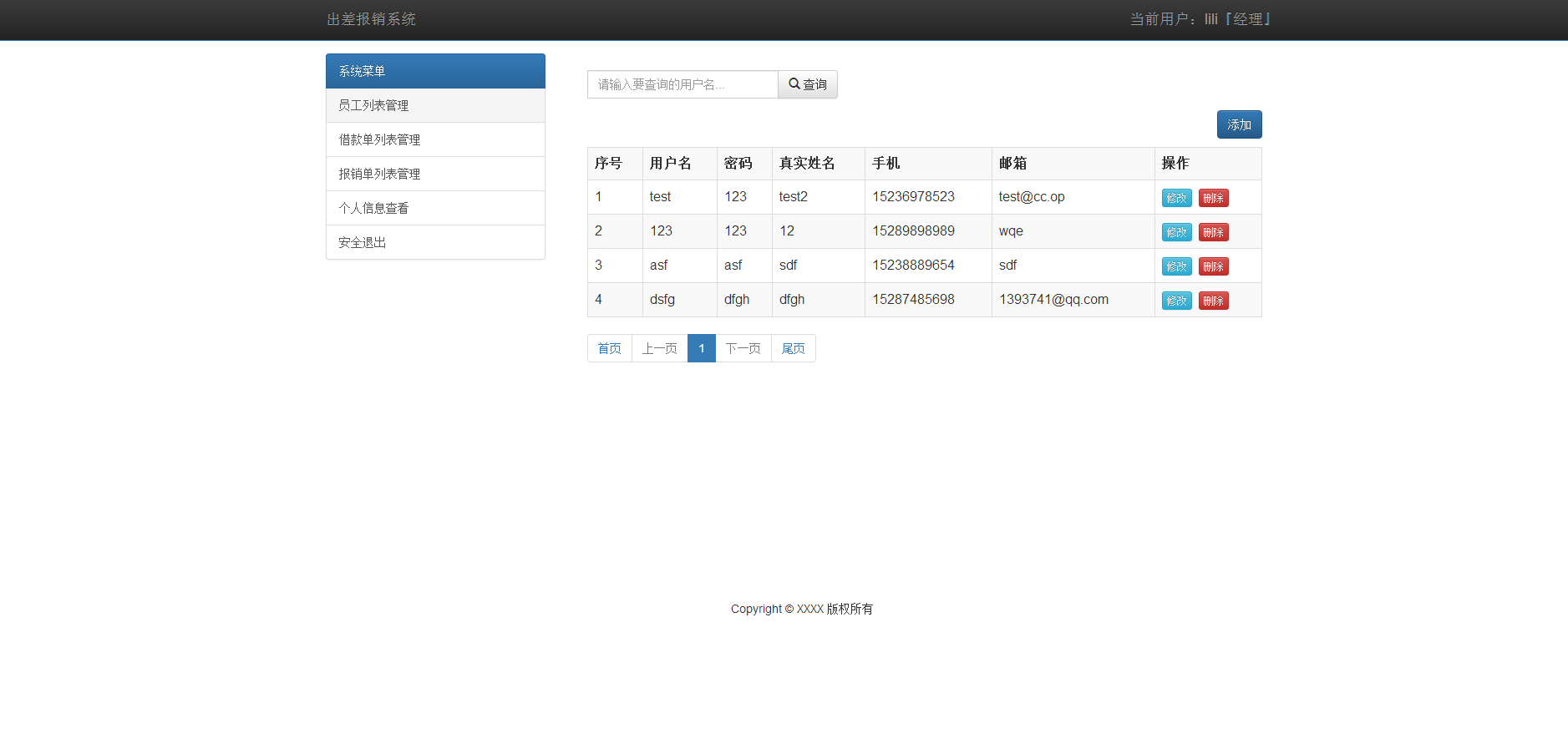Click 下一页 next page link
Viewport: 1568px width, 754px height.
click(743, 348)
